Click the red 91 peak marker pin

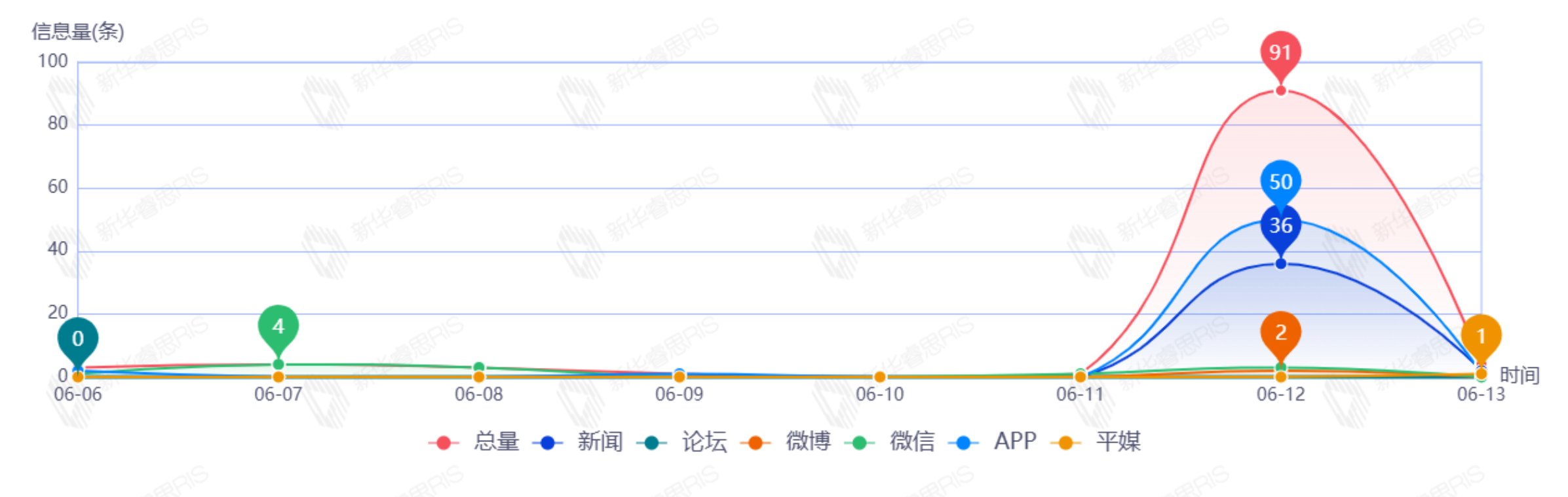pyautogui.click(x=1280, y=52)
